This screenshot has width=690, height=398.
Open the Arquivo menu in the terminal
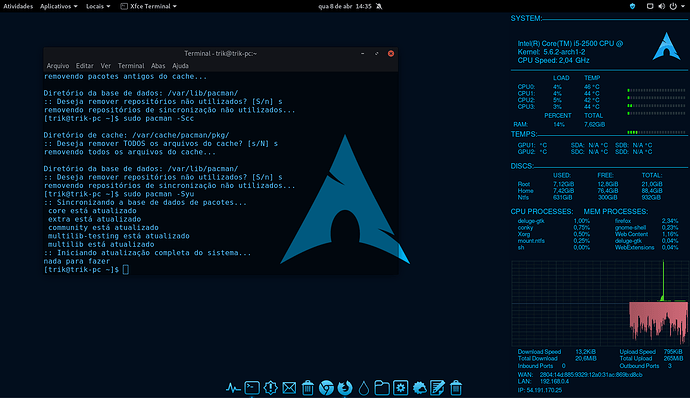tap(58, 66)
